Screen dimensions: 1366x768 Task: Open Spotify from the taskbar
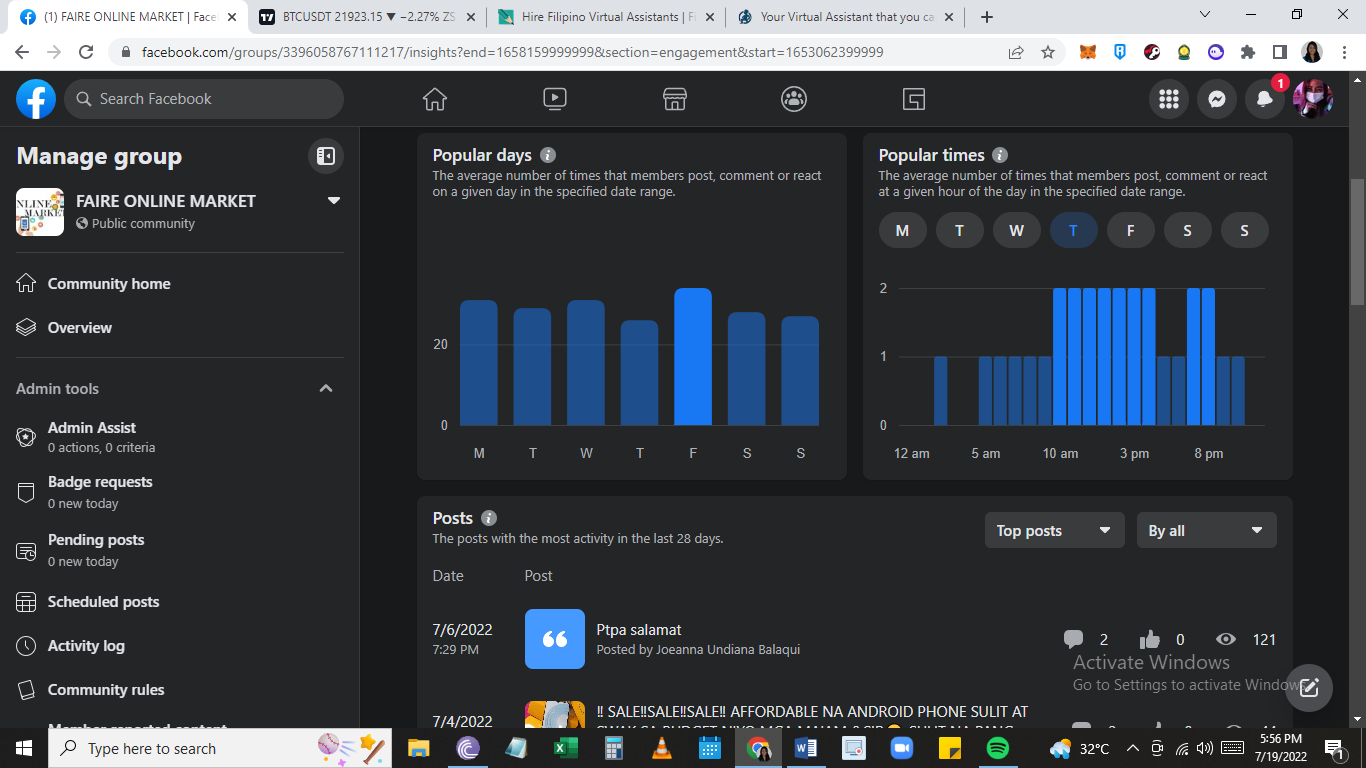[997, 748]
